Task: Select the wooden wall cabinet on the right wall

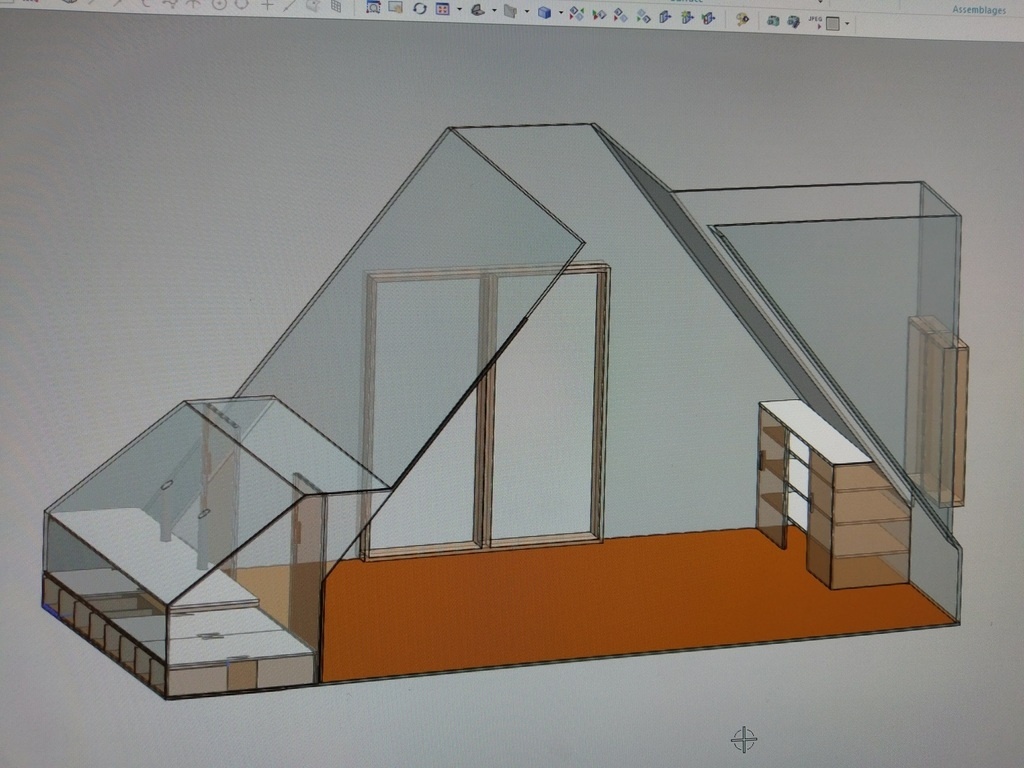Action: pos(938,411)
